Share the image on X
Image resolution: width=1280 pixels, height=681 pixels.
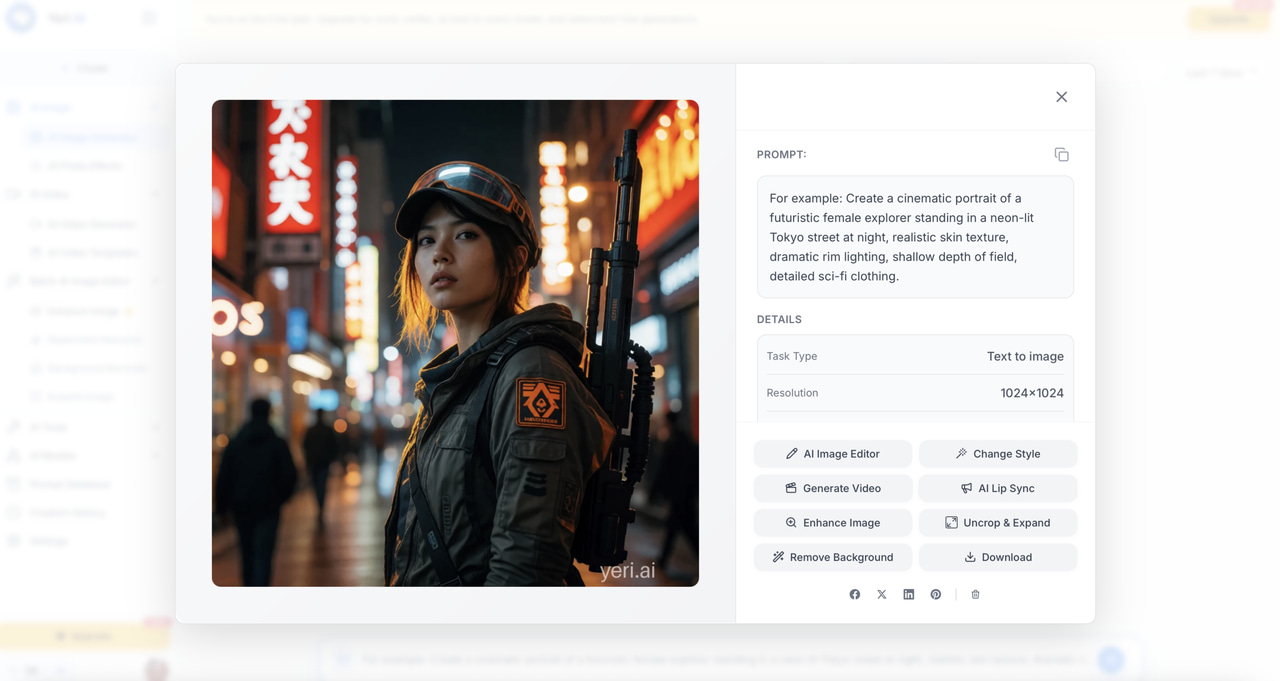click(882, 594)
